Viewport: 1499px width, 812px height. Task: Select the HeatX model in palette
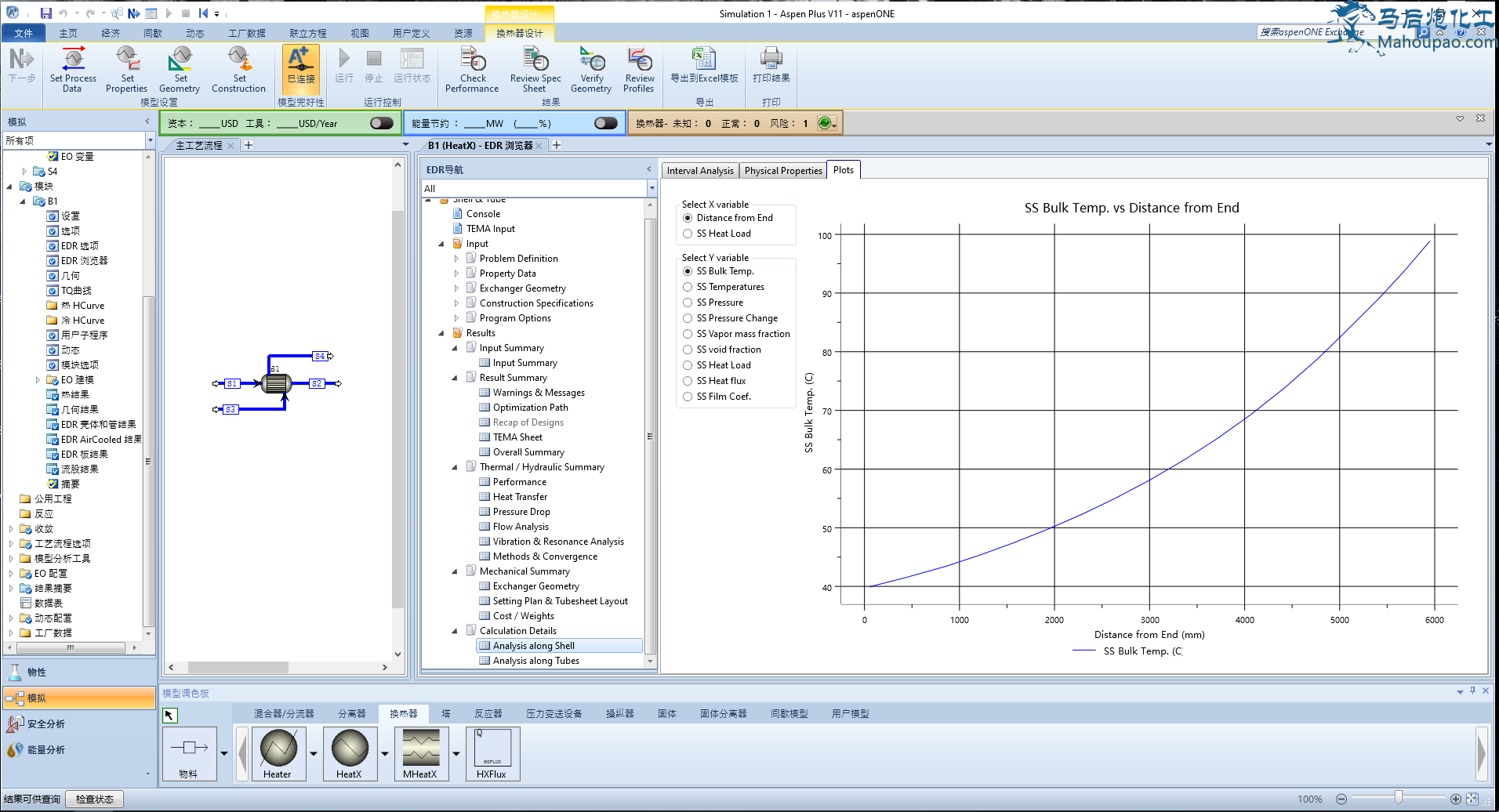coord(350,753)
